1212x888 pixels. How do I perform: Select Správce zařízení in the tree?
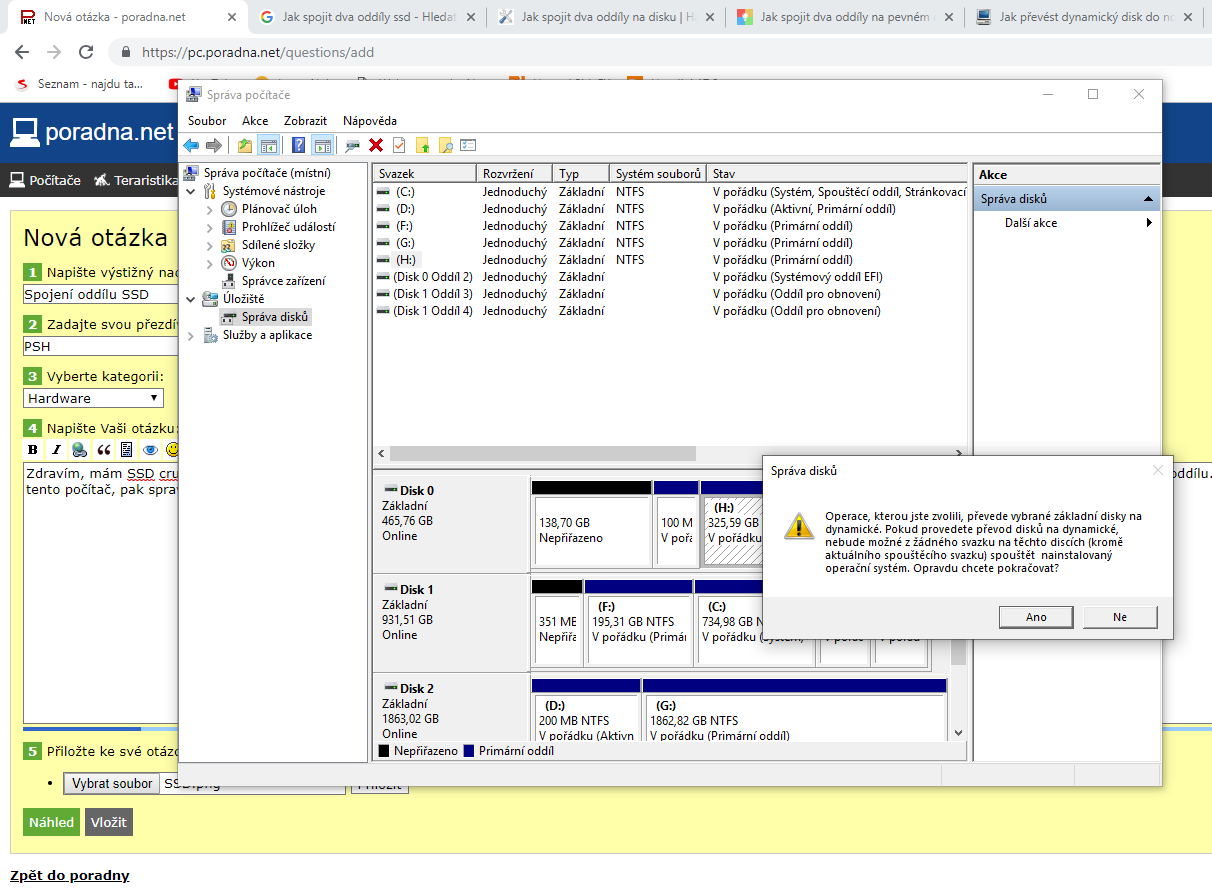click(x=283, y=281)
